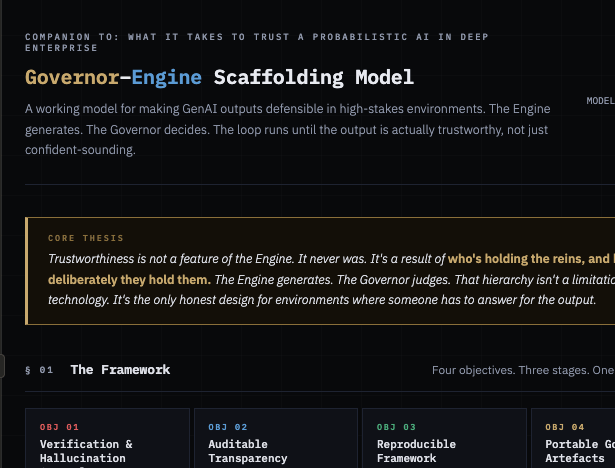Click the 'Governor-Engine Scaffolding Model' title
The width and height of the screenshot is (615, 468).
coord(219,77)
